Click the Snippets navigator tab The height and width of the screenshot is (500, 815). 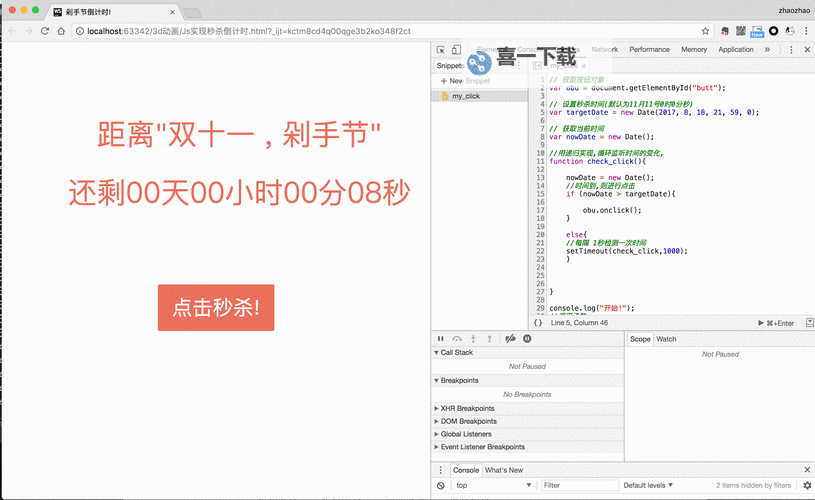450,65
